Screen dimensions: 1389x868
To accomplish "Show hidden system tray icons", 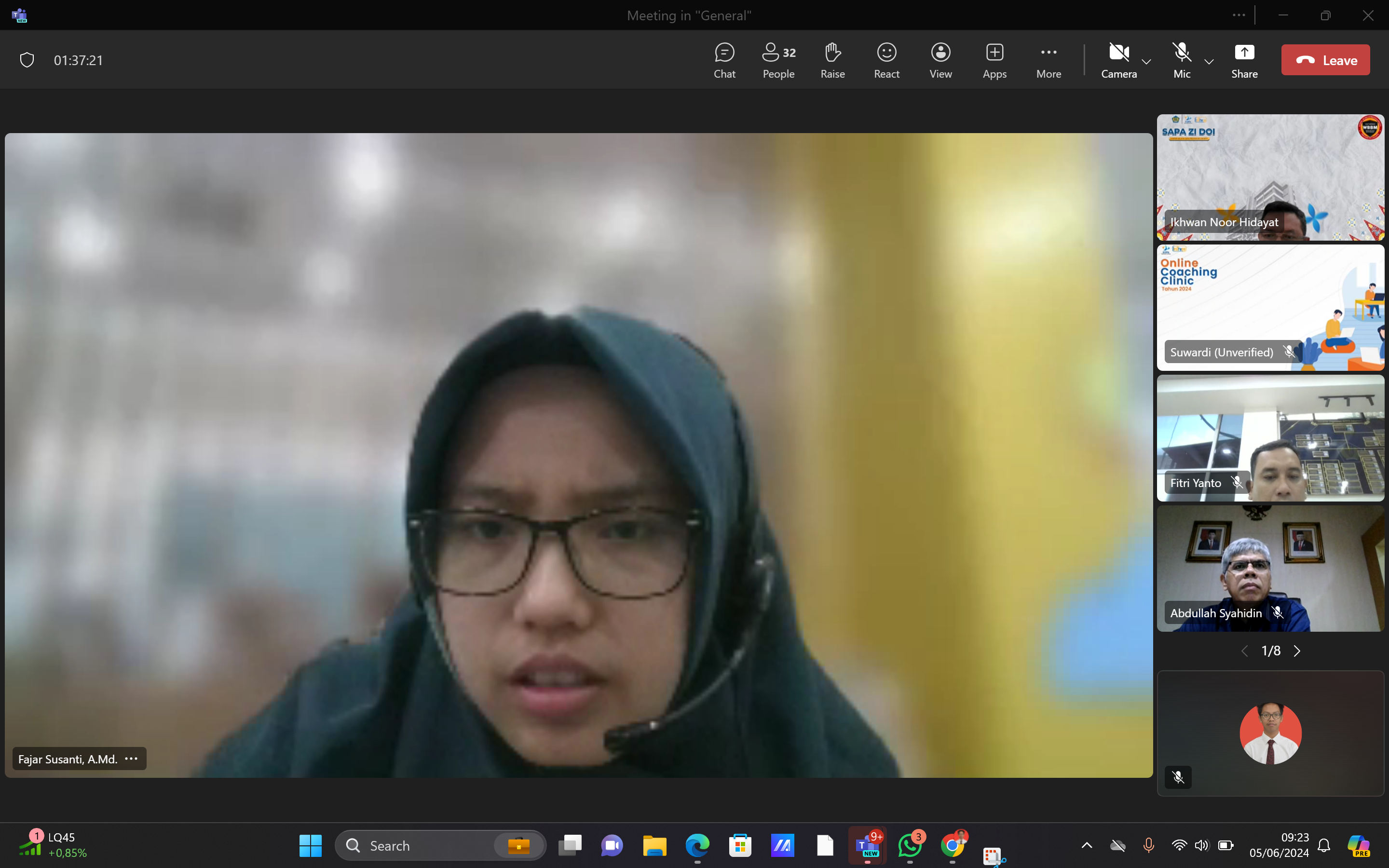I will coord(1087,845).
